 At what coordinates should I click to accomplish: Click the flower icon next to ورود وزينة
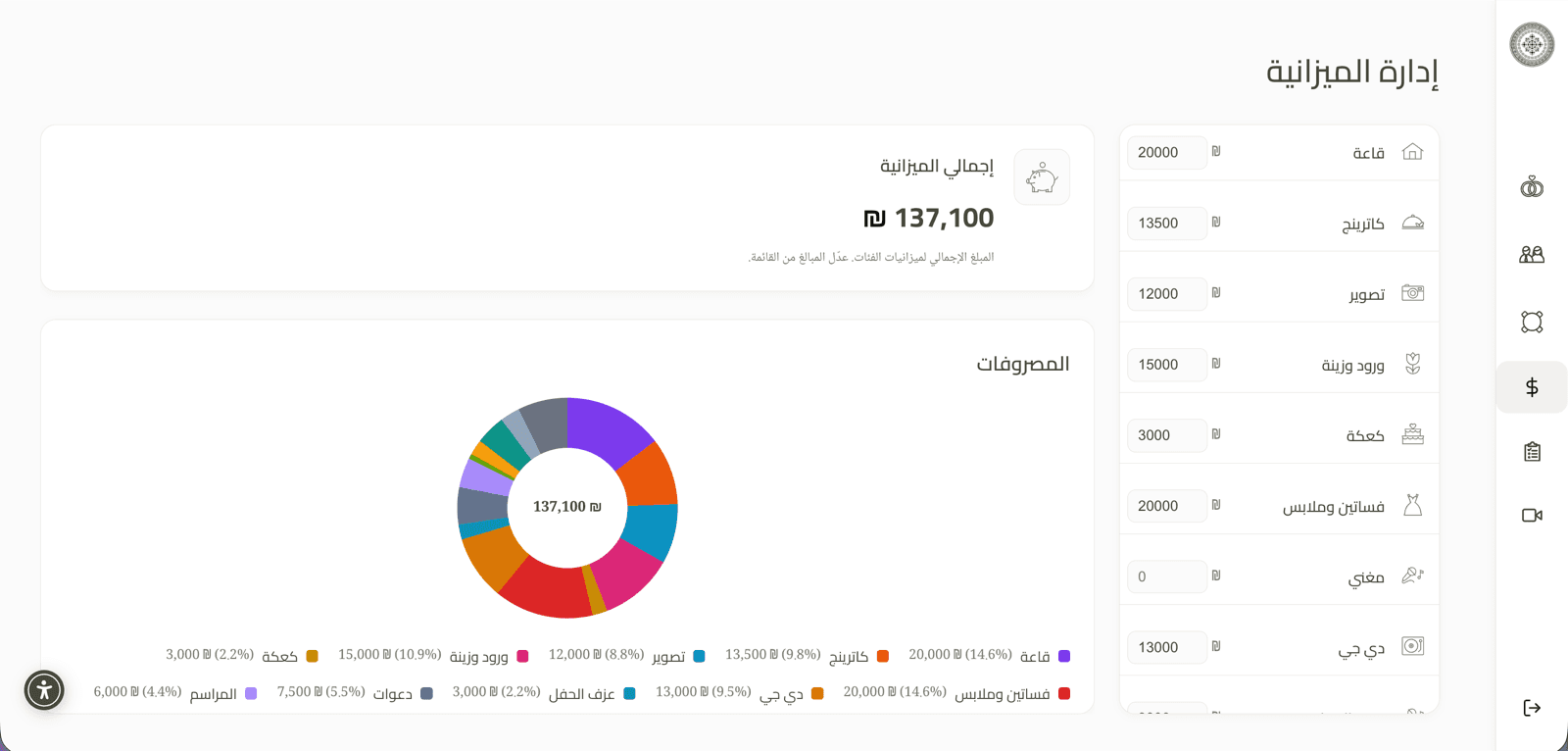1412,364
